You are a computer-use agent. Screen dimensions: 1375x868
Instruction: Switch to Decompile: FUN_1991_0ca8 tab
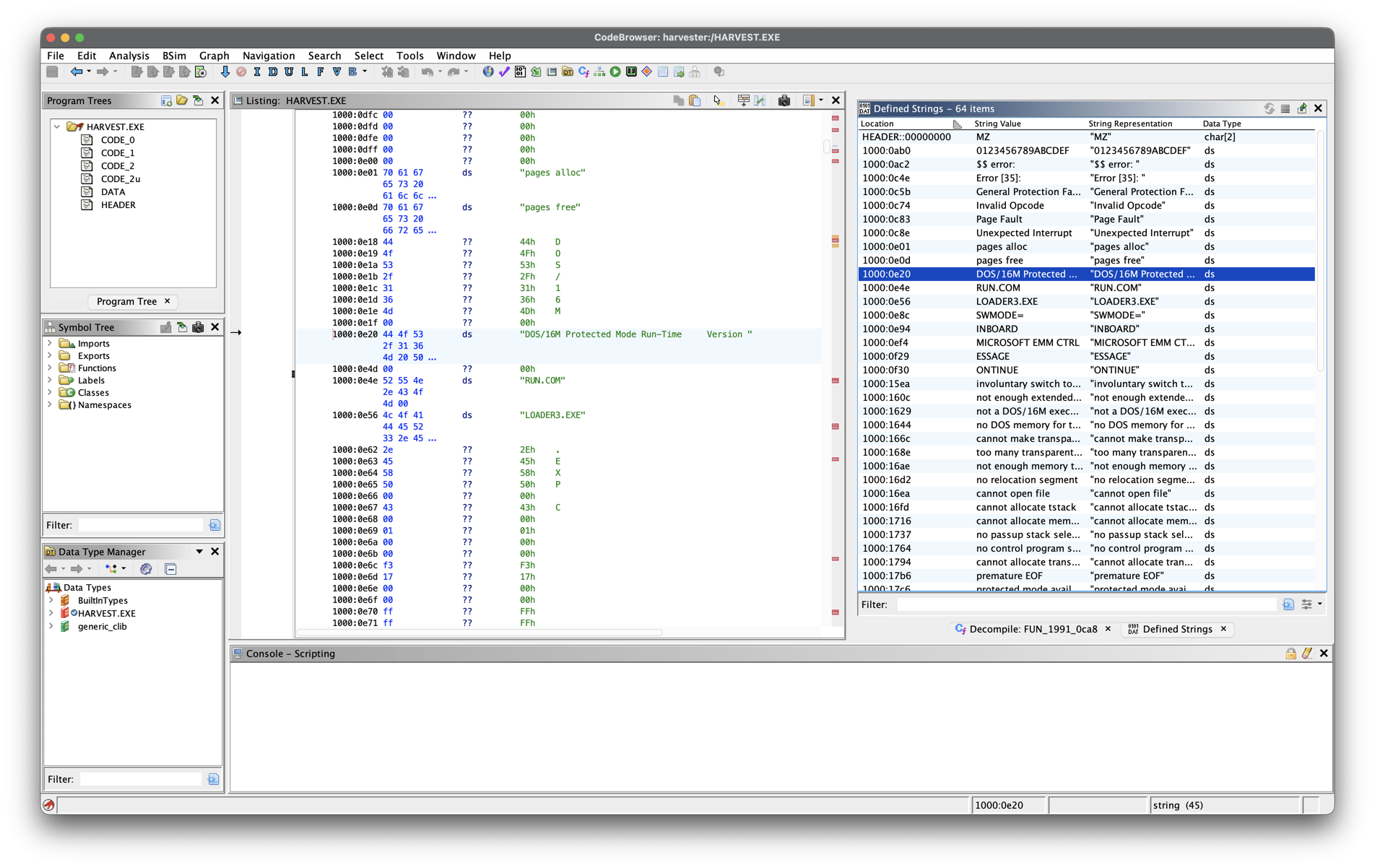(1032, 629)
